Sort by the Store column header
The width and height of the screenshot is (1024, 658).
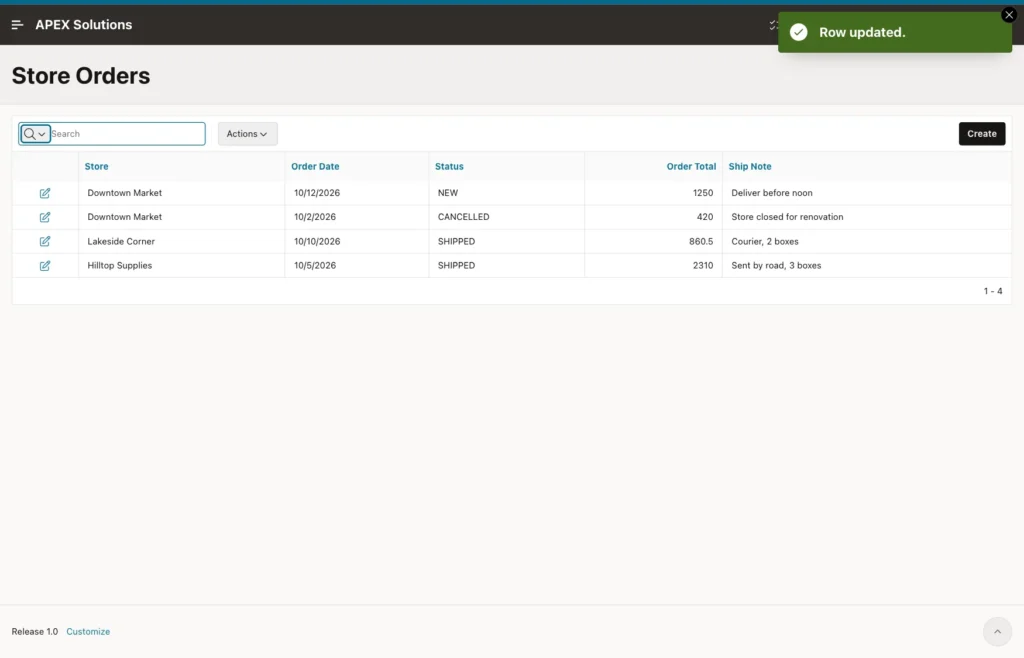(97, 166)
